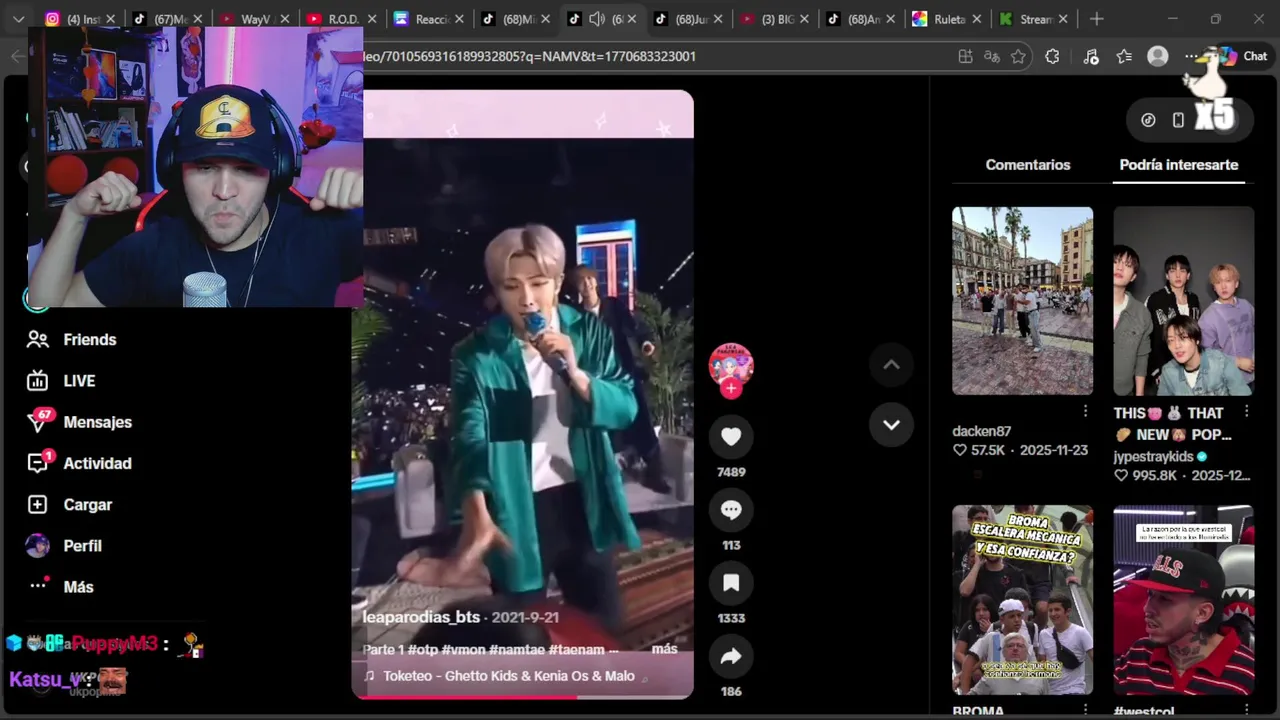This screenshot has height=720, width=1280.
Task: Open LIVE in the sidebar
Action: 79,381
